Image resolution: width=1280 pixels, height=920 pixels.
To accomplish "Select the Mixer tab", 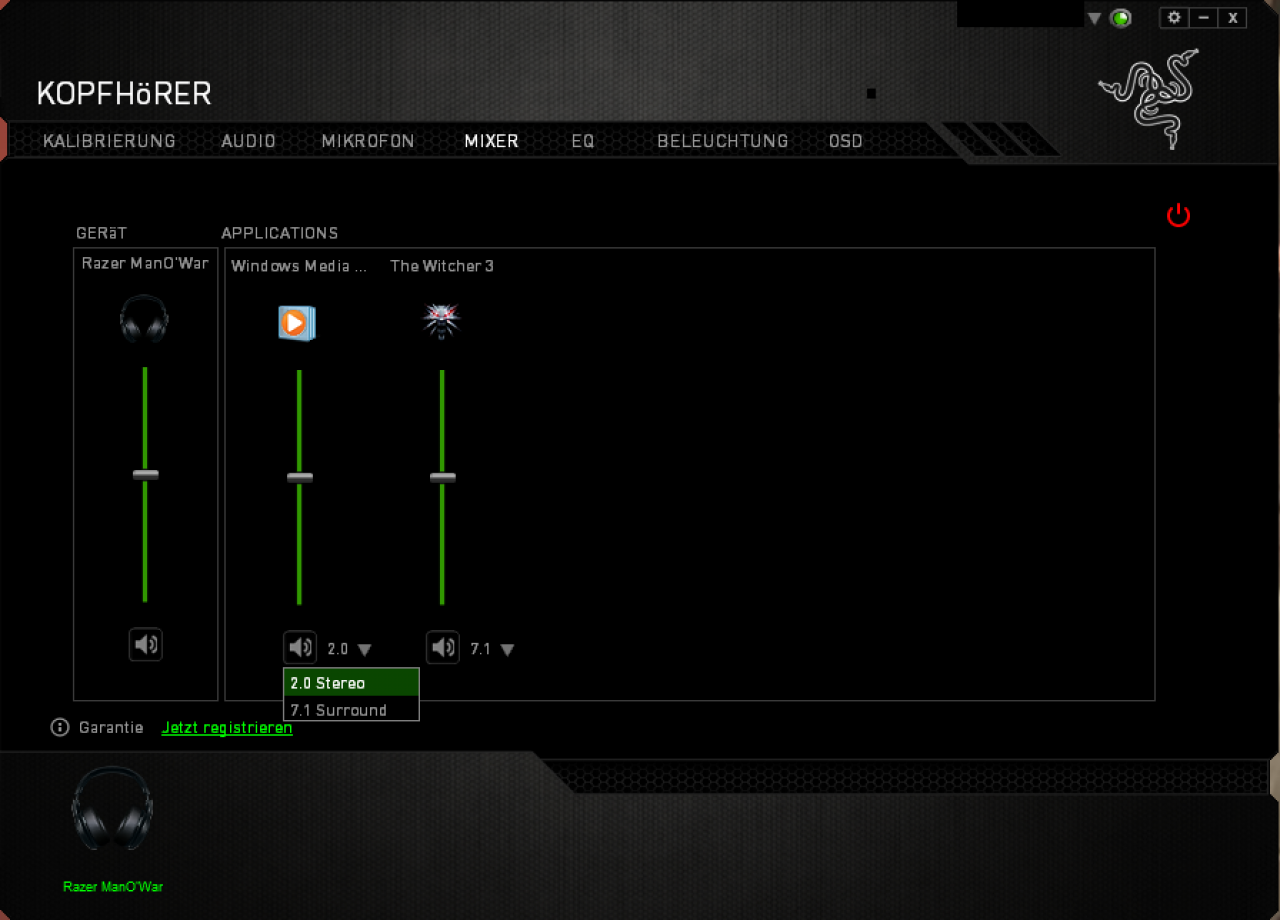I will click(x=491, y=141).
